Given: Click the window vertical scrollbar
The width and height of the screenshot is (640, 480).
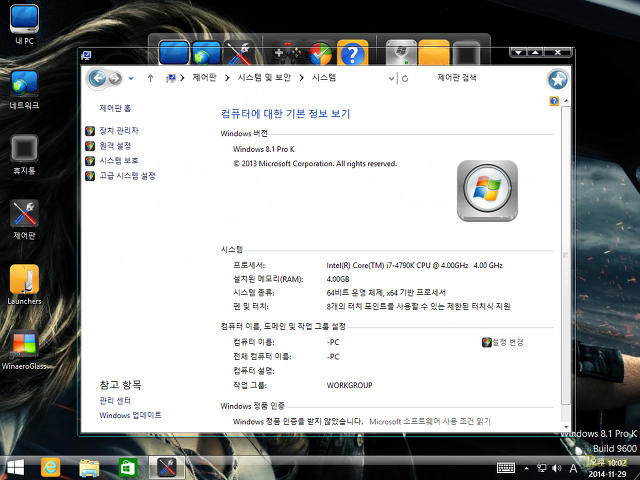Looking at the screenshot, I should tap(566, 255).
